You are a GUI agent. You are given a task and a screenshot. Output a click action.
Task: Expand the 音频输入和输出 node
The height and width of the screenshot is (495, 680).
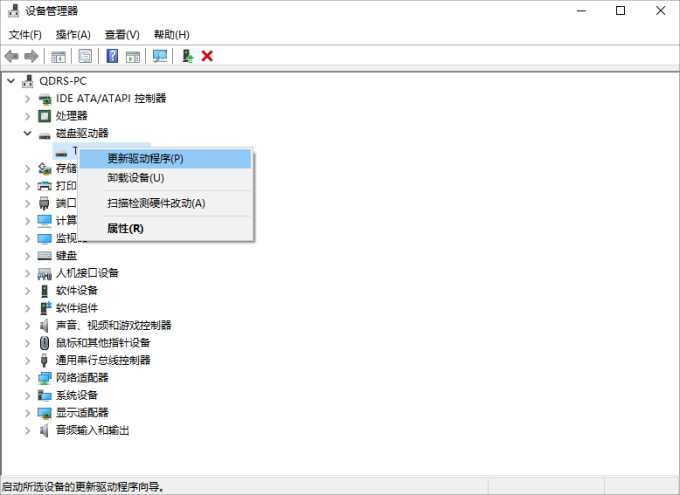point(28,430)
